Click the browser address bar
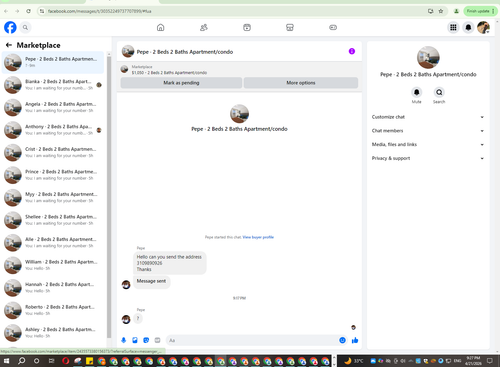This screenshot has width=500, height=367. pos(233,11)
